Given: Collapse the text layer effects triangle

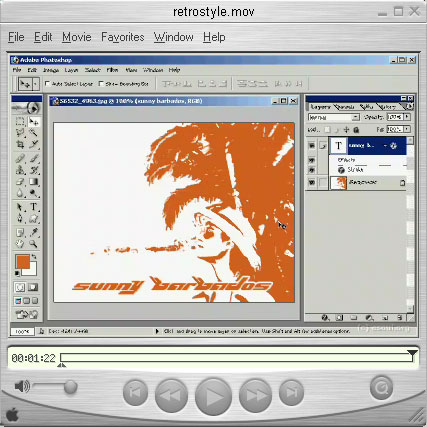Looking at the screenshot, I should tap(386, 146).
